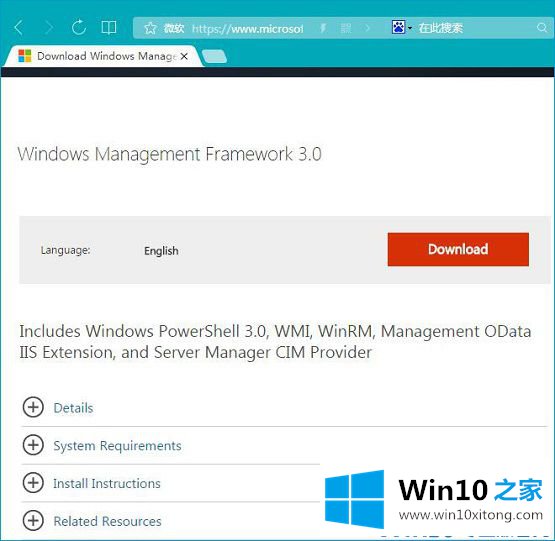Open the Install Instructions link

tap(107, 483)
